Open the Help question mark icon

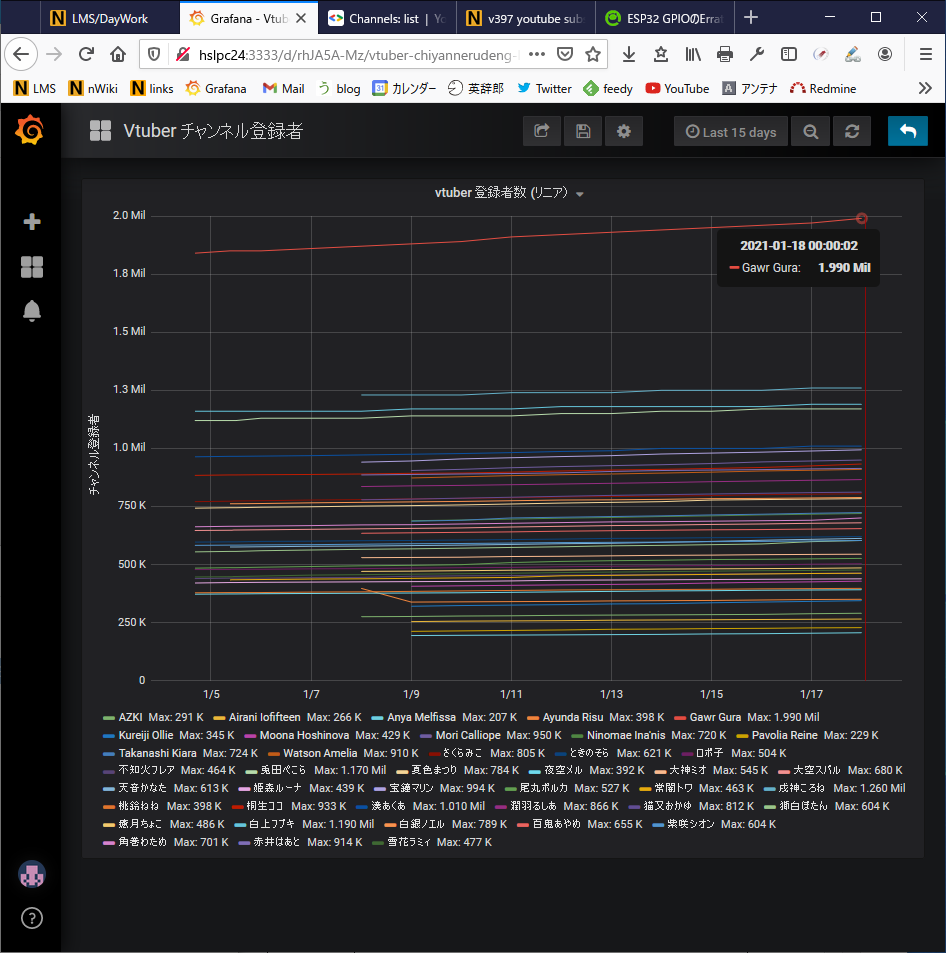(x=32, y=918)
